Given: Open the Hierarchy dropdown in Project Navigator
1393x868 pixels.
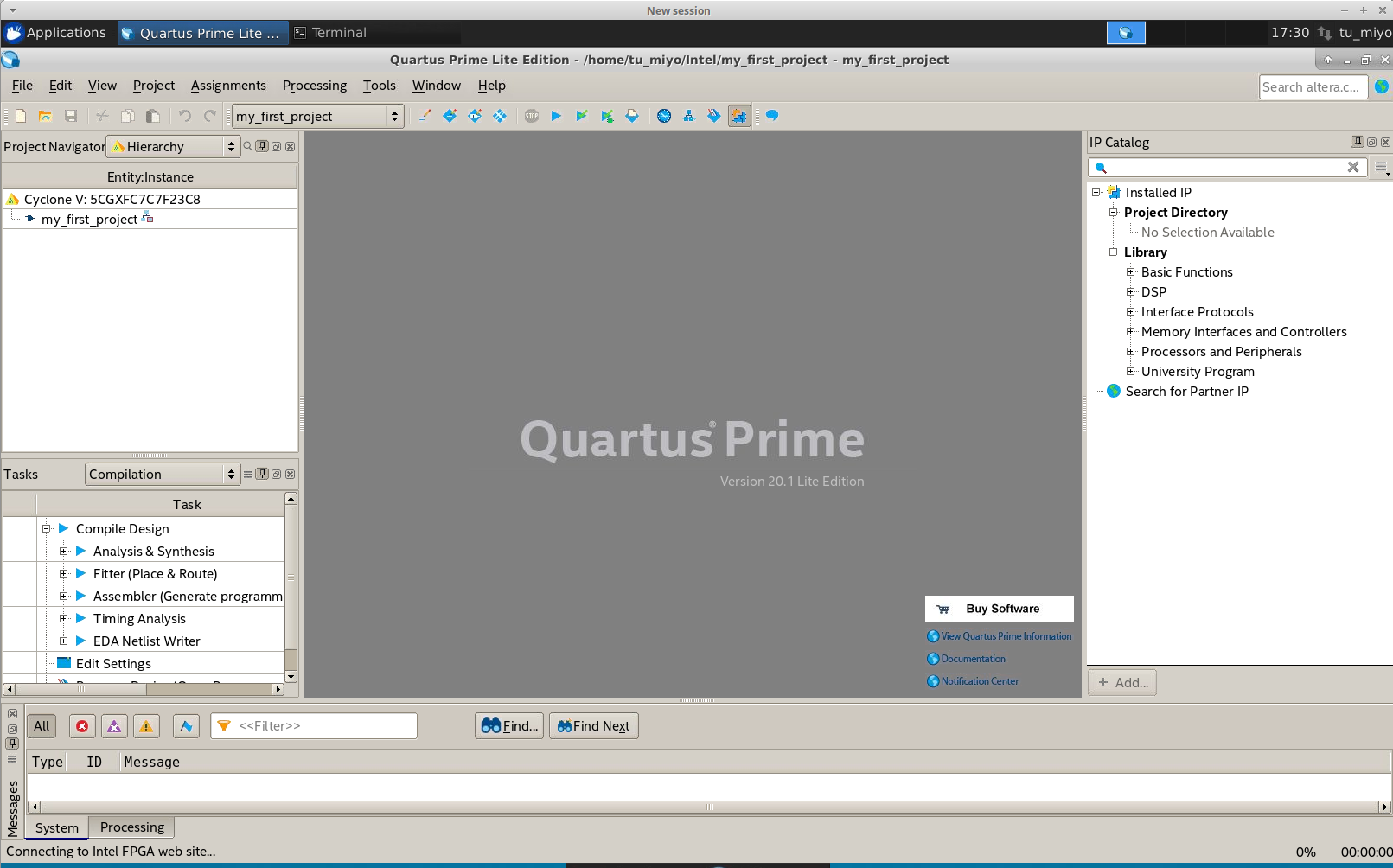Looking at the screenshot, I should (x=173, y=147).
